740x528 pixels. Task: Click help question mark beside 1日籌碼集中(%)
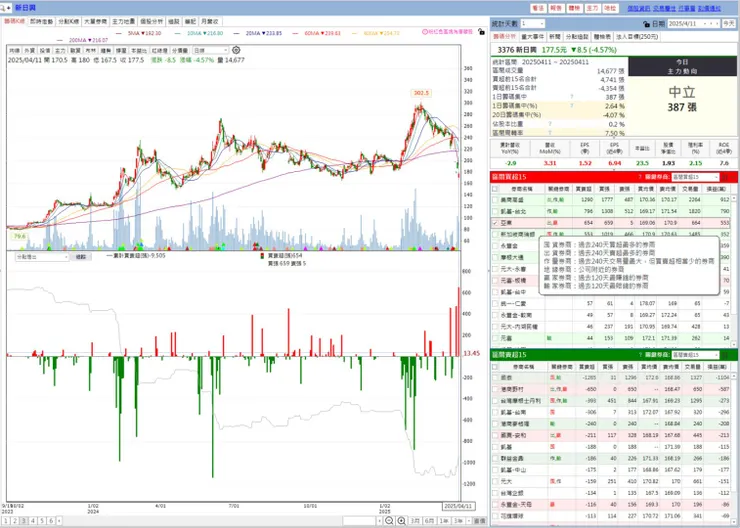[x=572, y=106]
